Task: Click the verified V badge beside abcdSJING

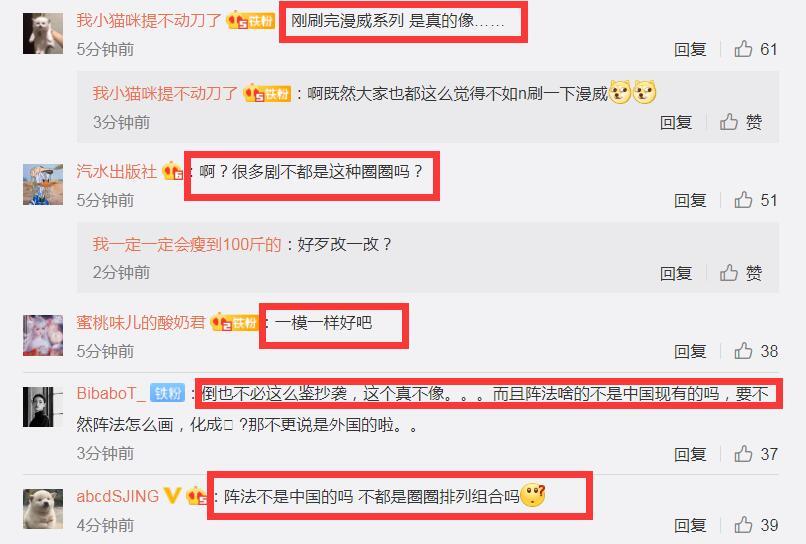Action: tap(172, 496)
